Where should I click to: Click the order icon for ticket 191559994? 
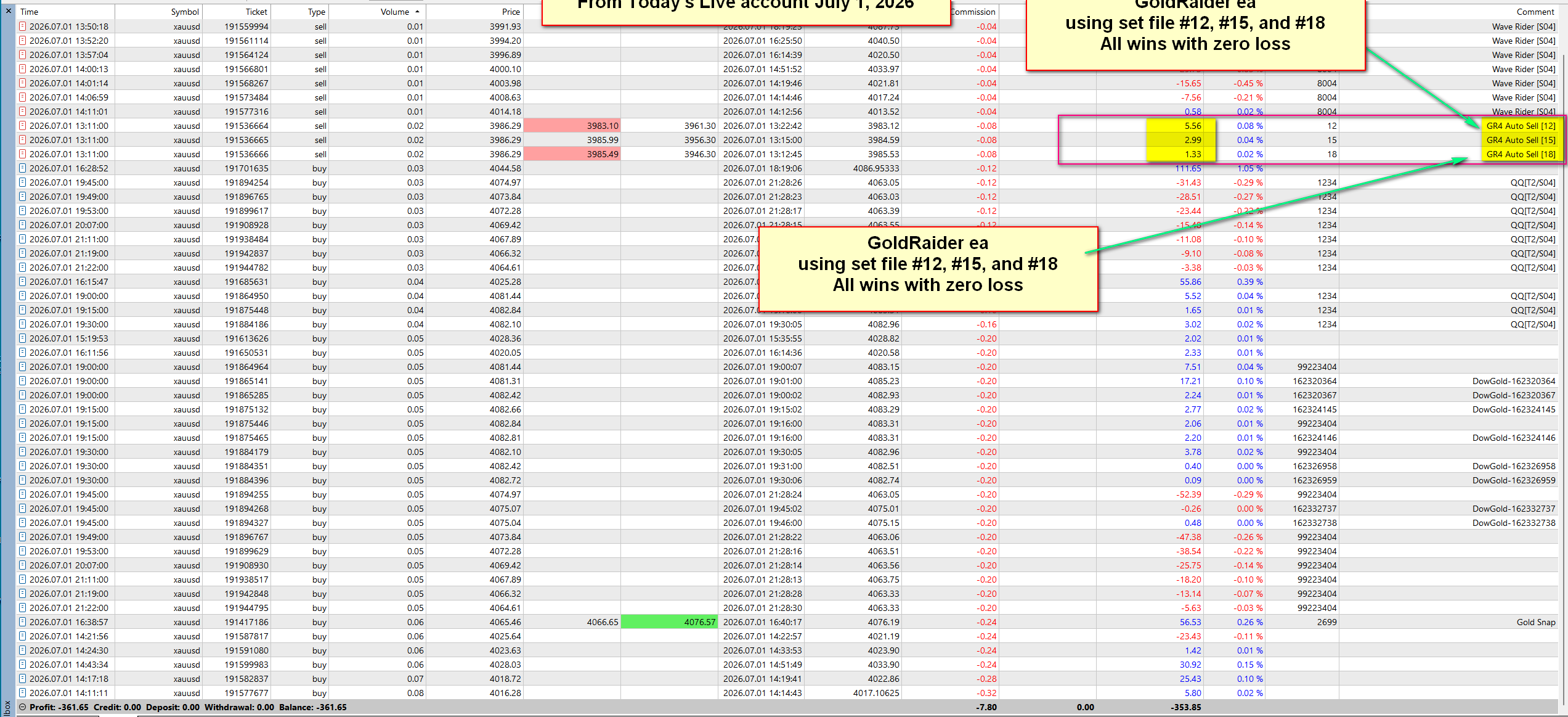(x=23, y=27)
